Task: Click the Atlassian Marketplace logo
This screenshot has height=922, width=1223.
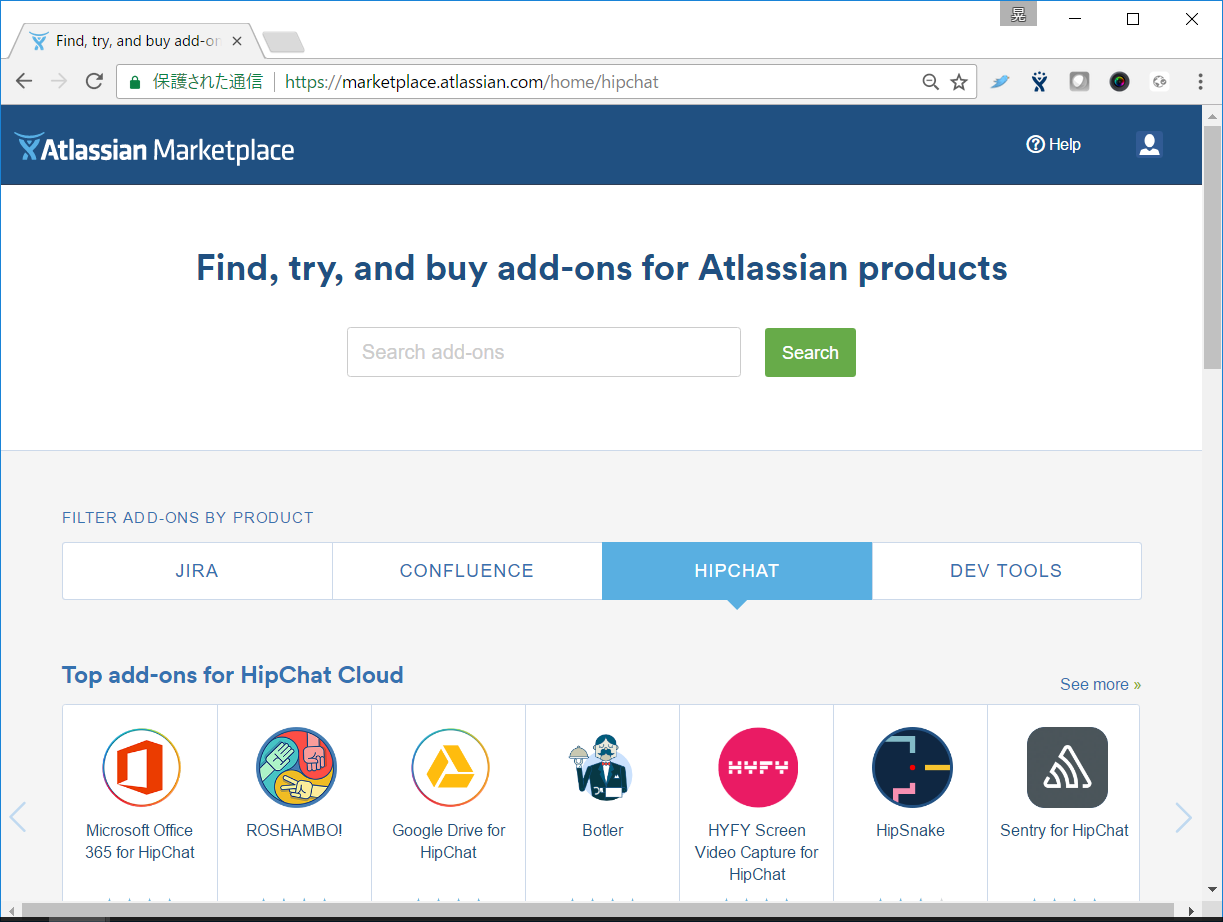Action: (155, 149)
